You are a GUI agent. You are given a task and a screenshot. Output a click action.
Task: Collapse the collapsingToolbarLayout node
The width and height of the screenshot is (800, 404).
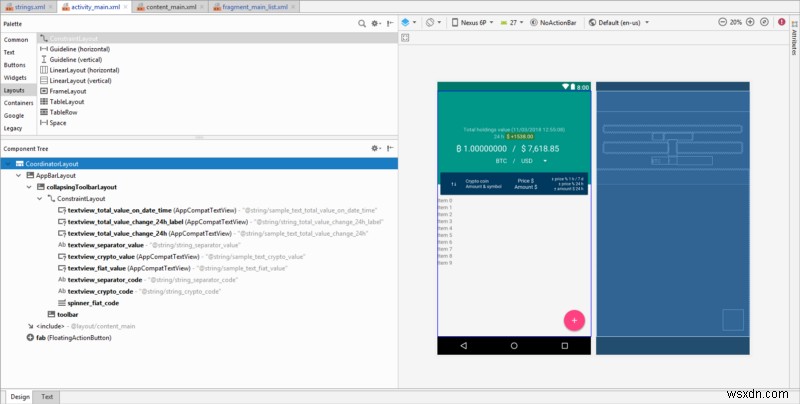tap(29, 187)
